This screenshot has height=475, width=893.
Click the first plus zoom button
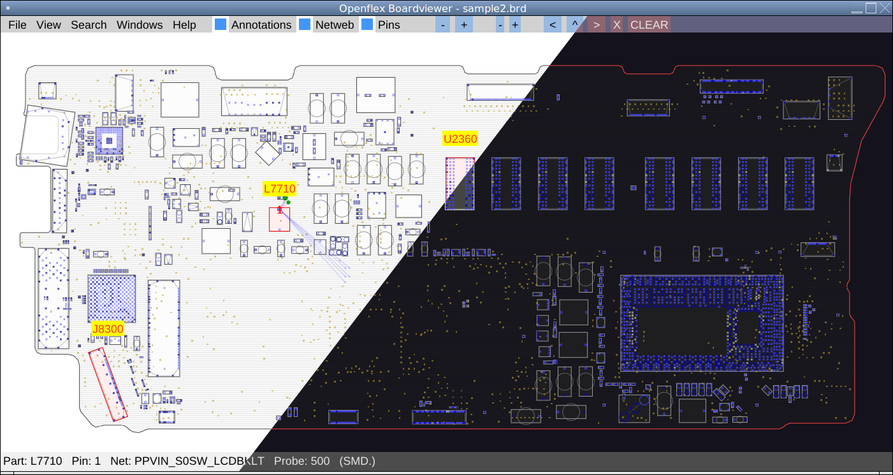[x=464, y=24]
